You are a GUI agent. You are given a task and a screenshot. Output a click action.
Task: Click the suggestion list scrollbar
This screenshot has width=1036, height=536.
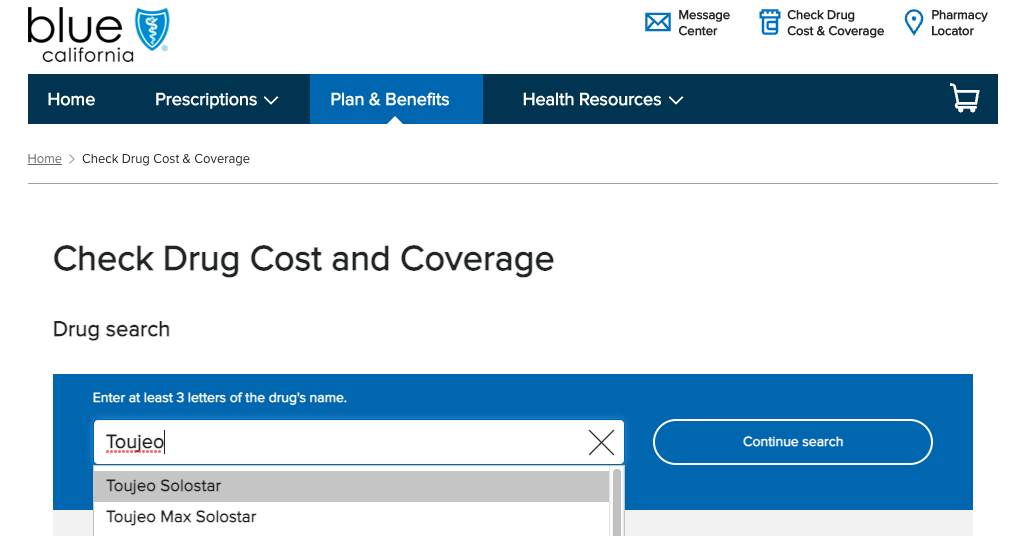coord(617,502)
